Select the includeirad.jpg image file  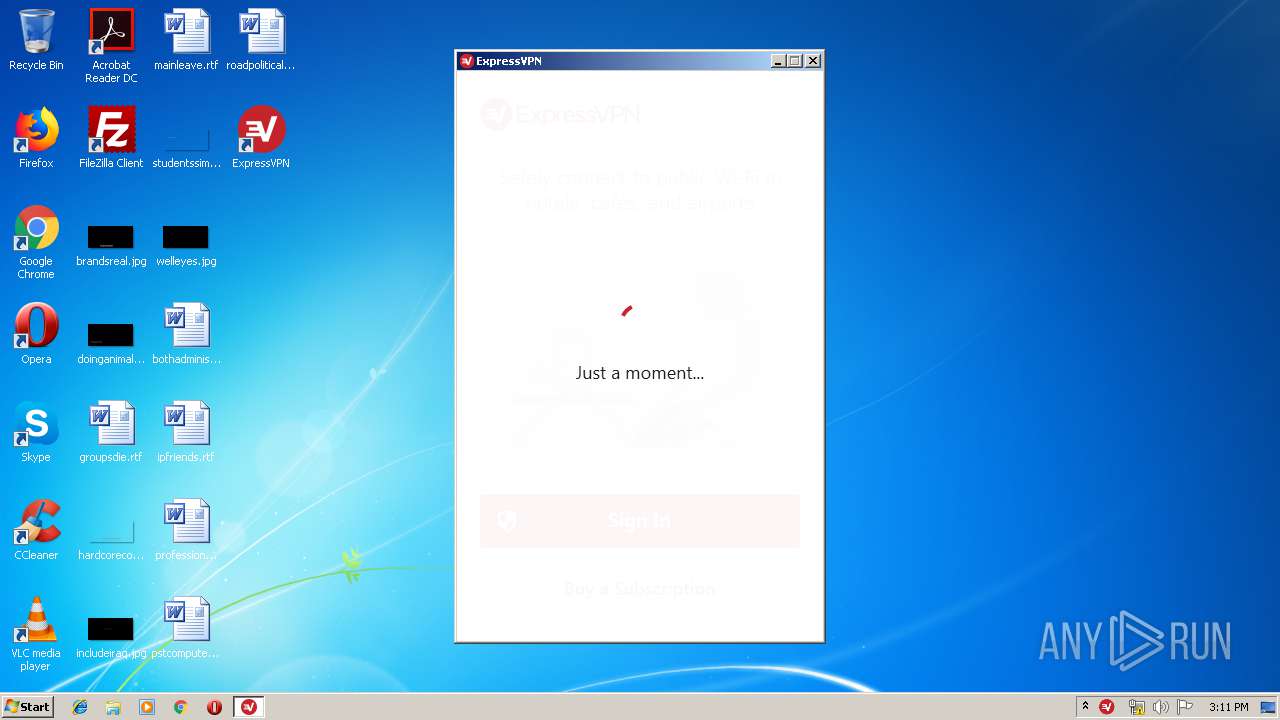[111, 635]
